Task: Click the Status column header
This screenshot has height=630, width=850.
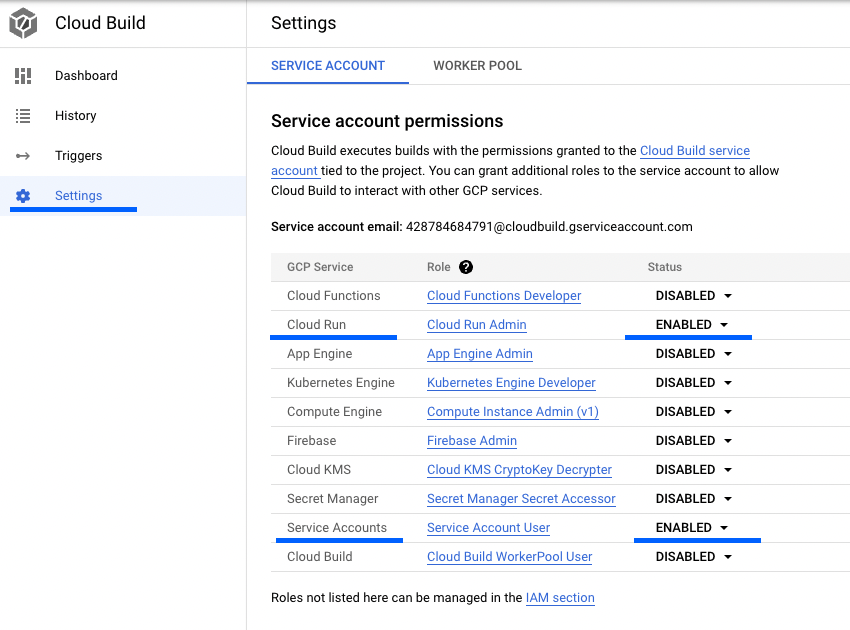Action: coord(665,267)
